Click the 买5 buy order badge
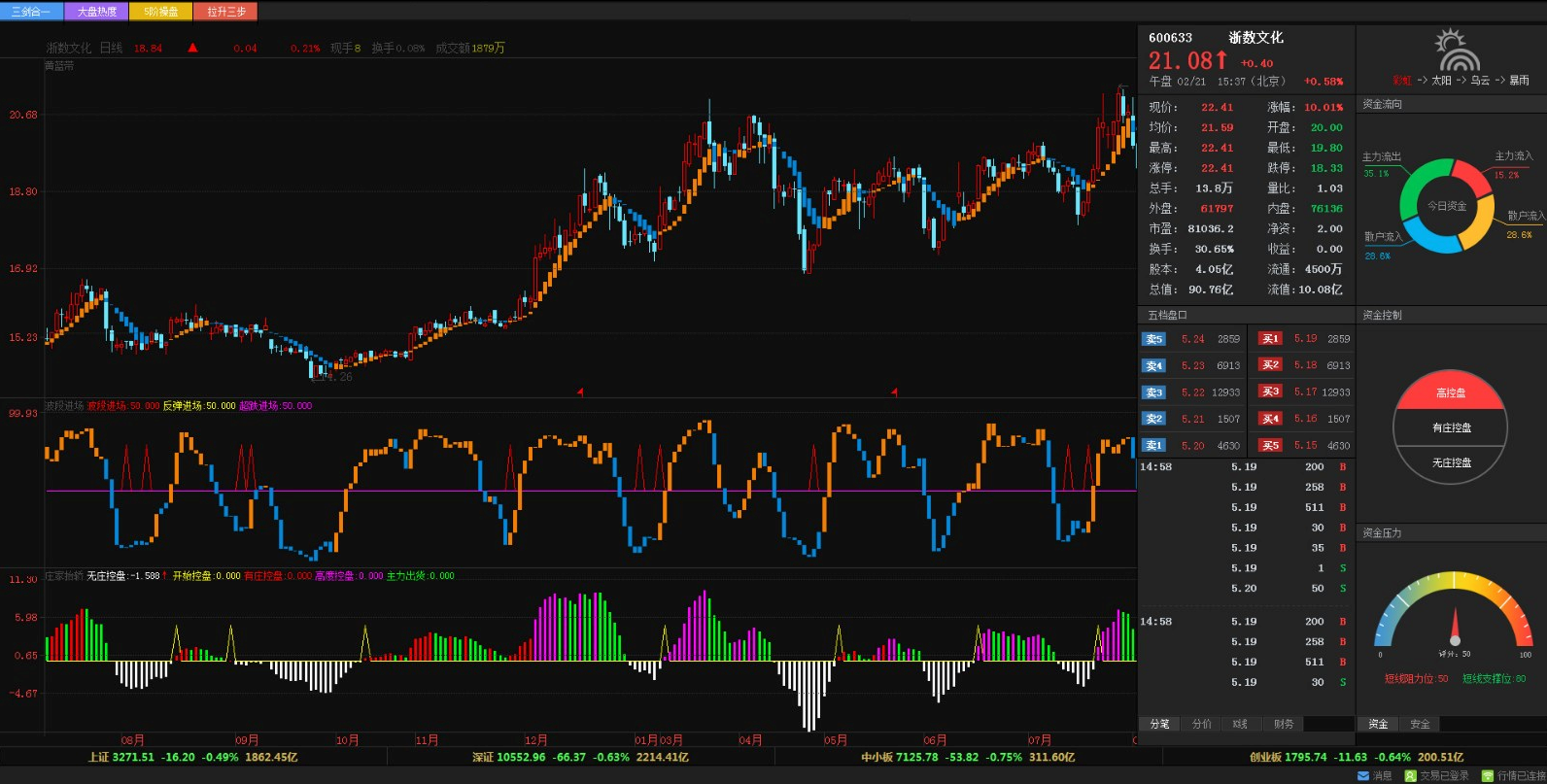1547x784 pixels. (x=1270, y=446)
